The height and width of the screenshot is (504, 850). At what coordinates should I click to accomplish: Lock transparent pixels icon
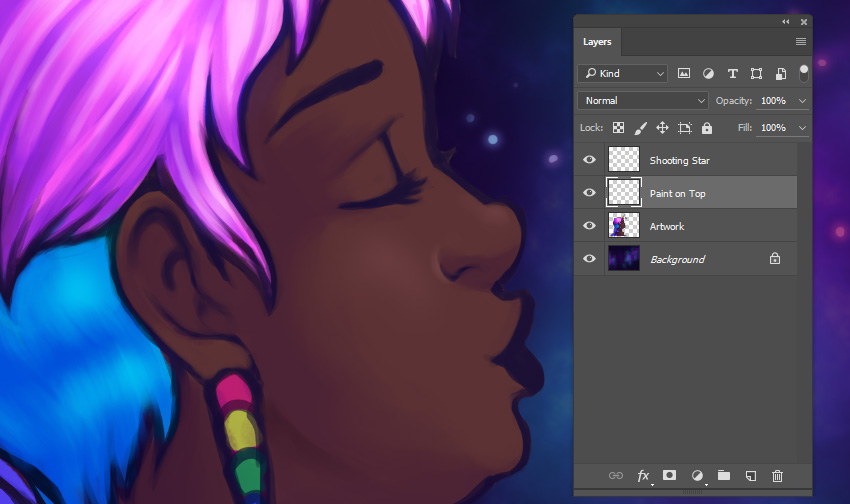[618, 127]
